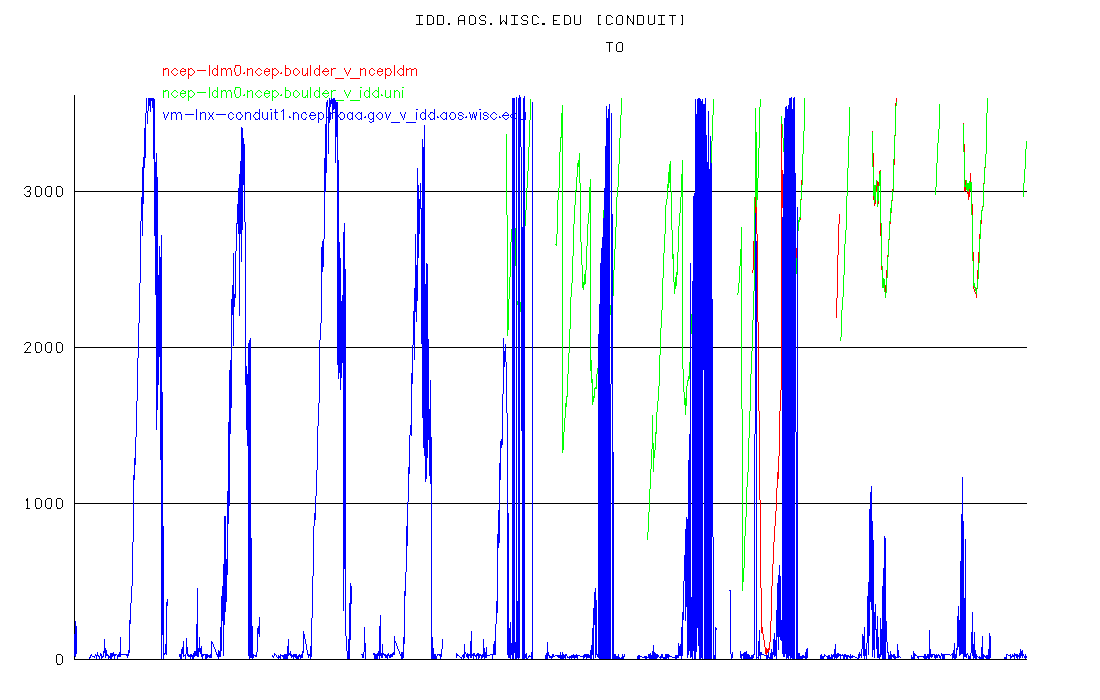Click the green line's end at far right
The image size is (1100, 700).
coord(1026,143)
